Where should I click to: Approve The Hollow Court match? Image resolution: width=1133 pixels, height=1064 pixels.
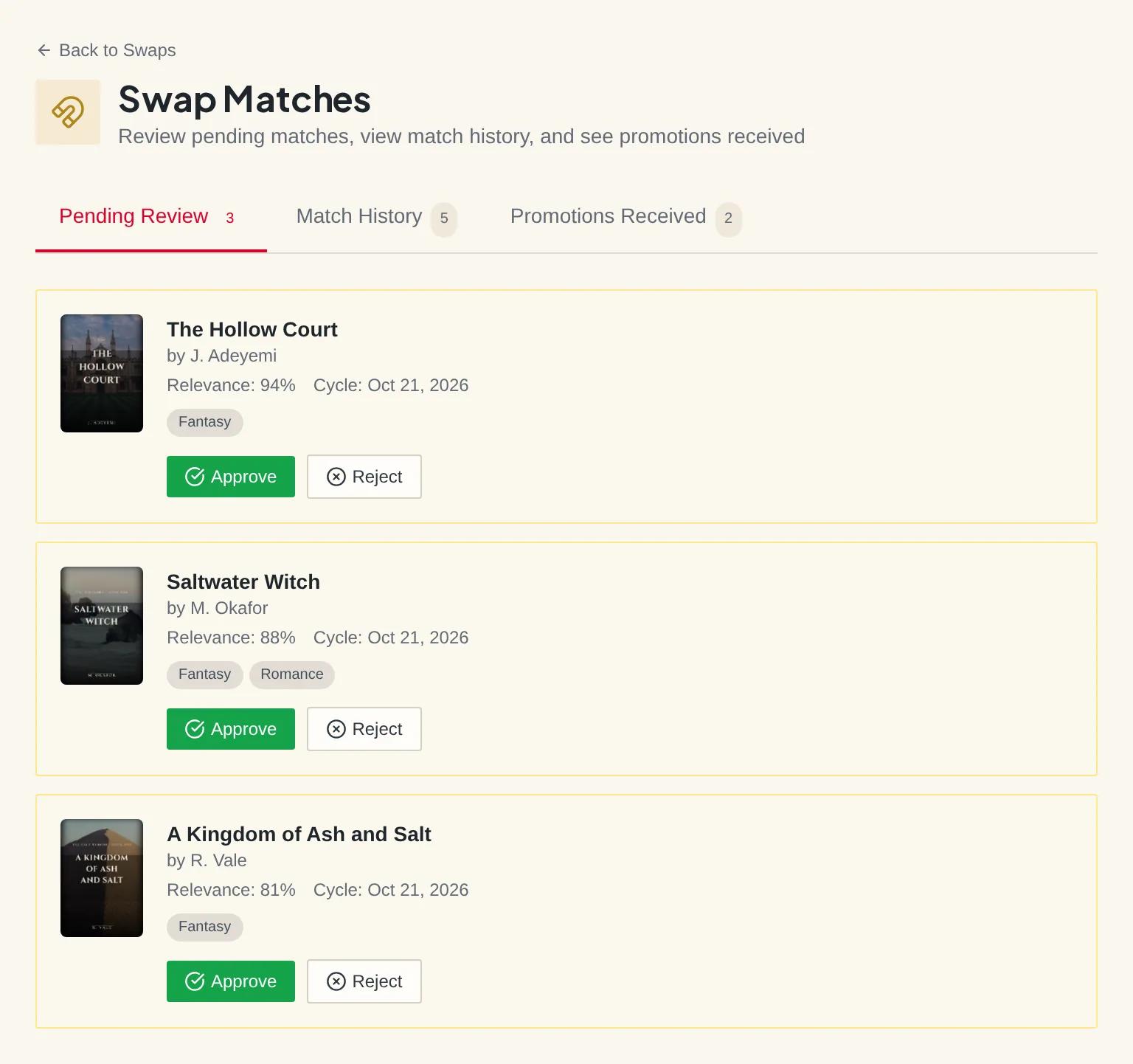click(x=231, y=477)
